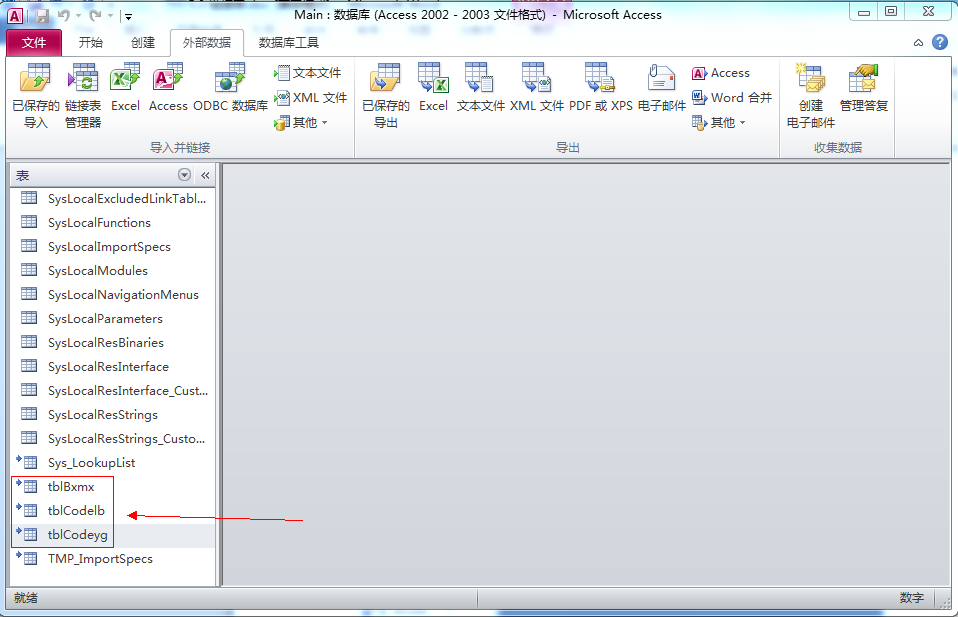This screenshot has width=958, height=617.
Task: Import from ODBC database (ODBC 数据库)
Action: coord(230,88)
